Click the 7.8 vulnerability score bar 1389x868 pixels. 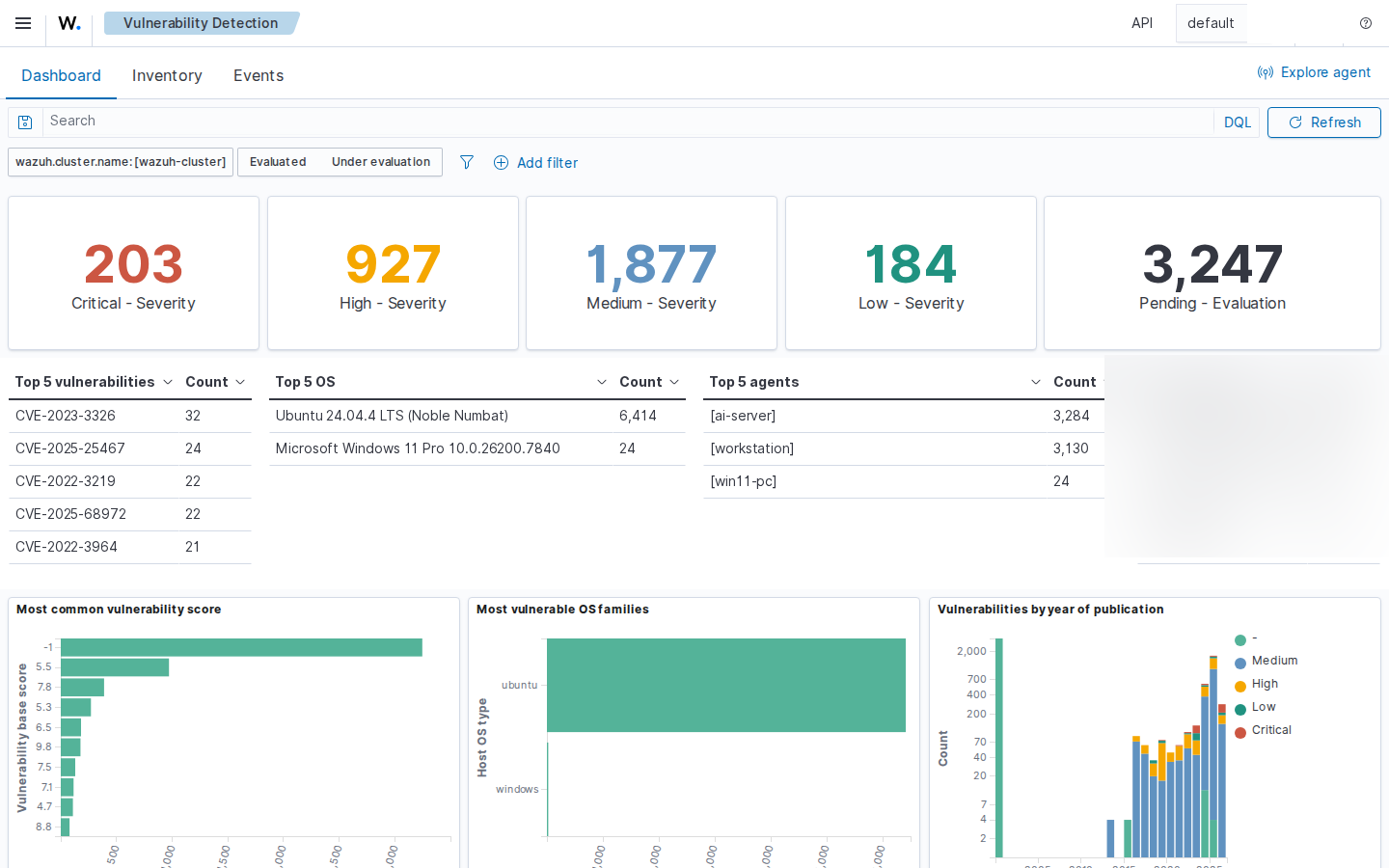[82, 688]
